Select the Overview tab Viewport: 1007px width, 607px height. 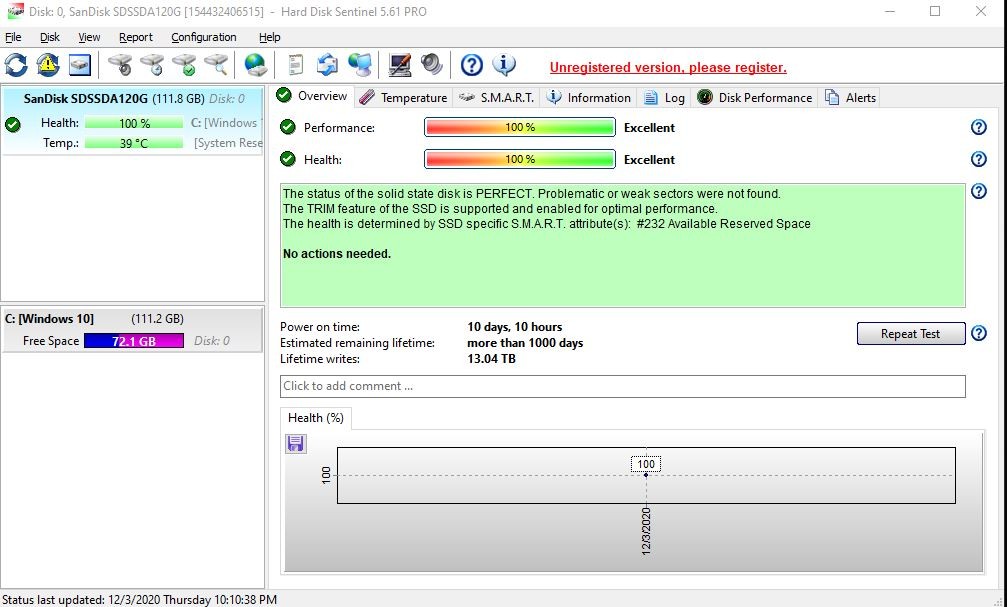click(x=312, y=96)
